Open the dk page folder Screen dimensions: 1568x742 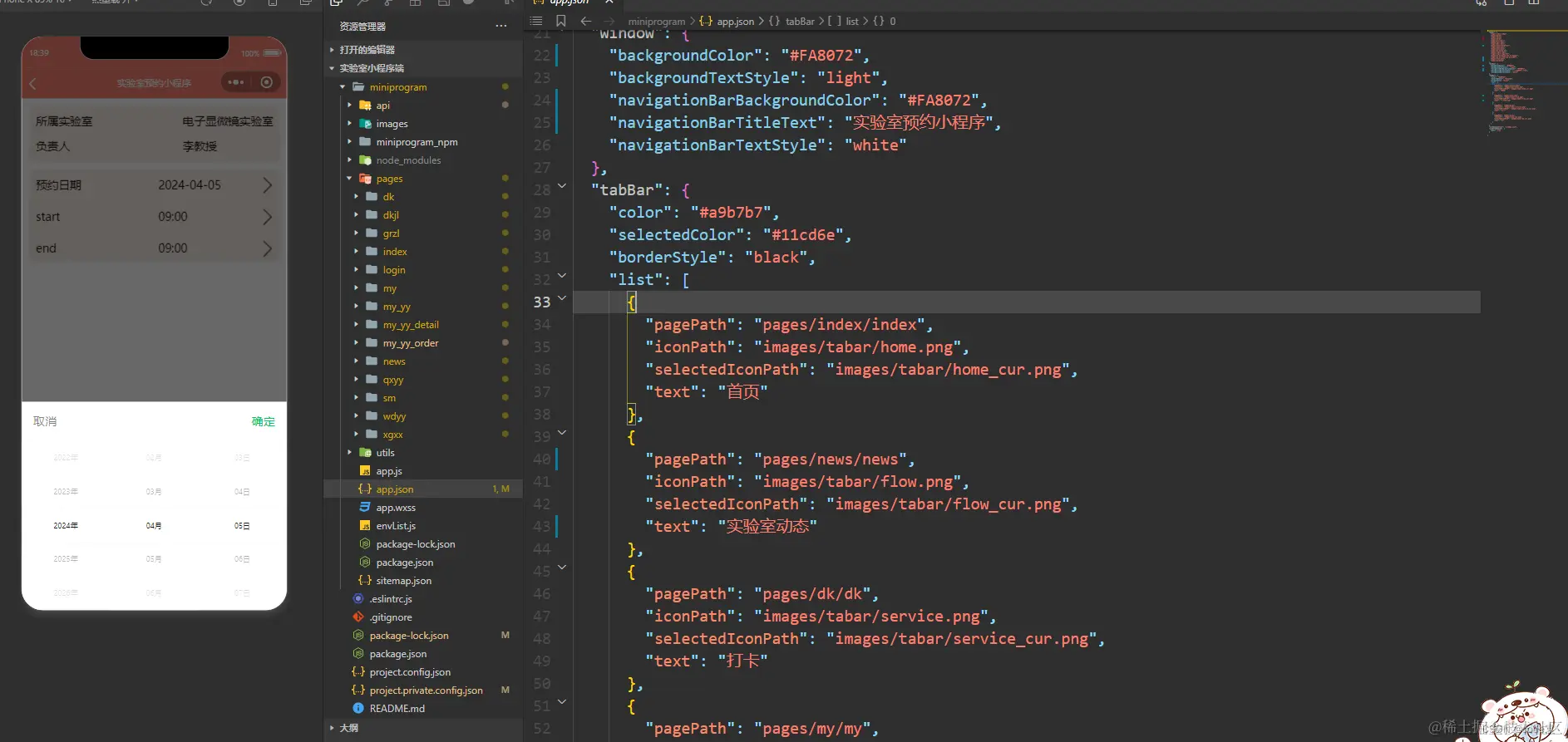tap(388, 197)
